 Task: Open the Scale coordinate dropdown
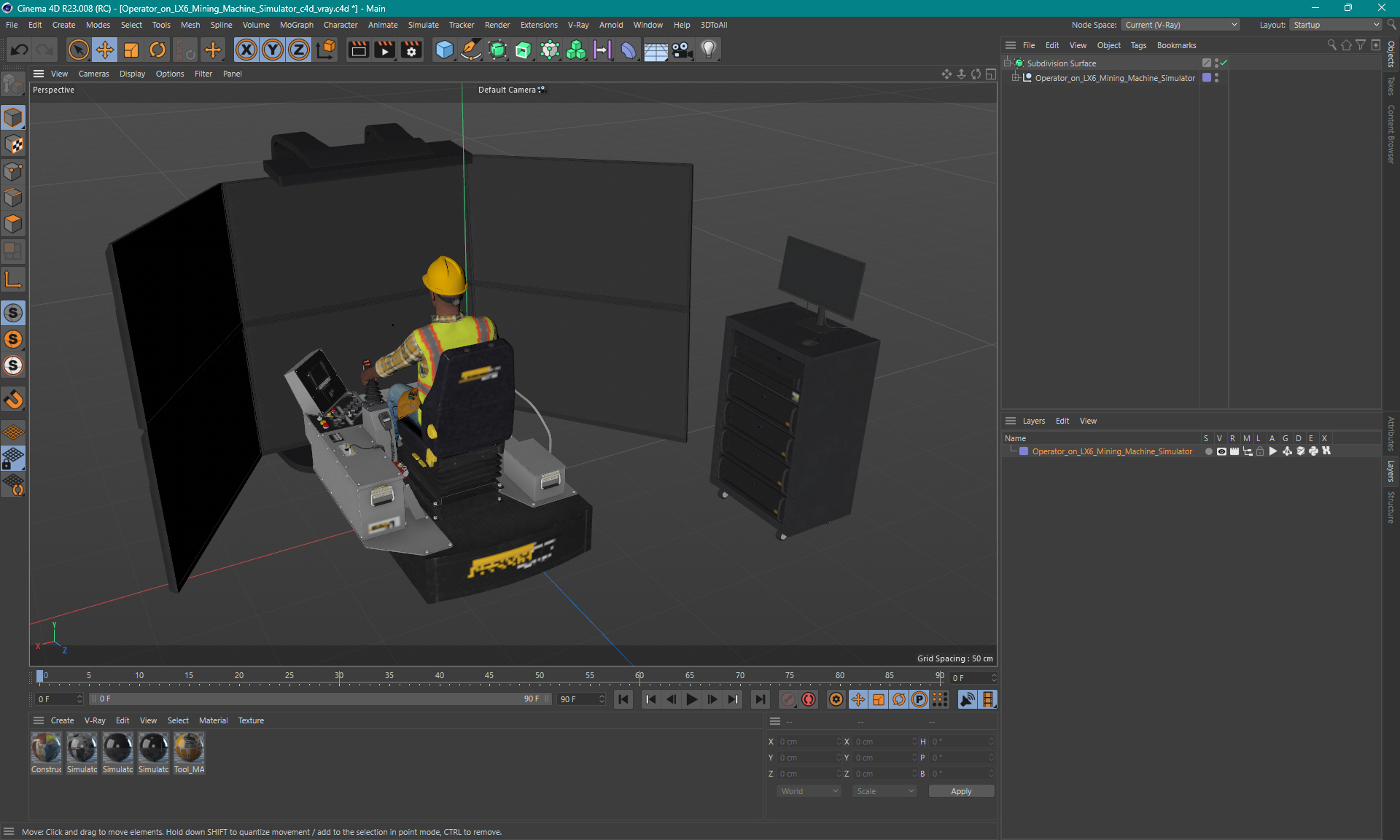click(x=884, y=791)
